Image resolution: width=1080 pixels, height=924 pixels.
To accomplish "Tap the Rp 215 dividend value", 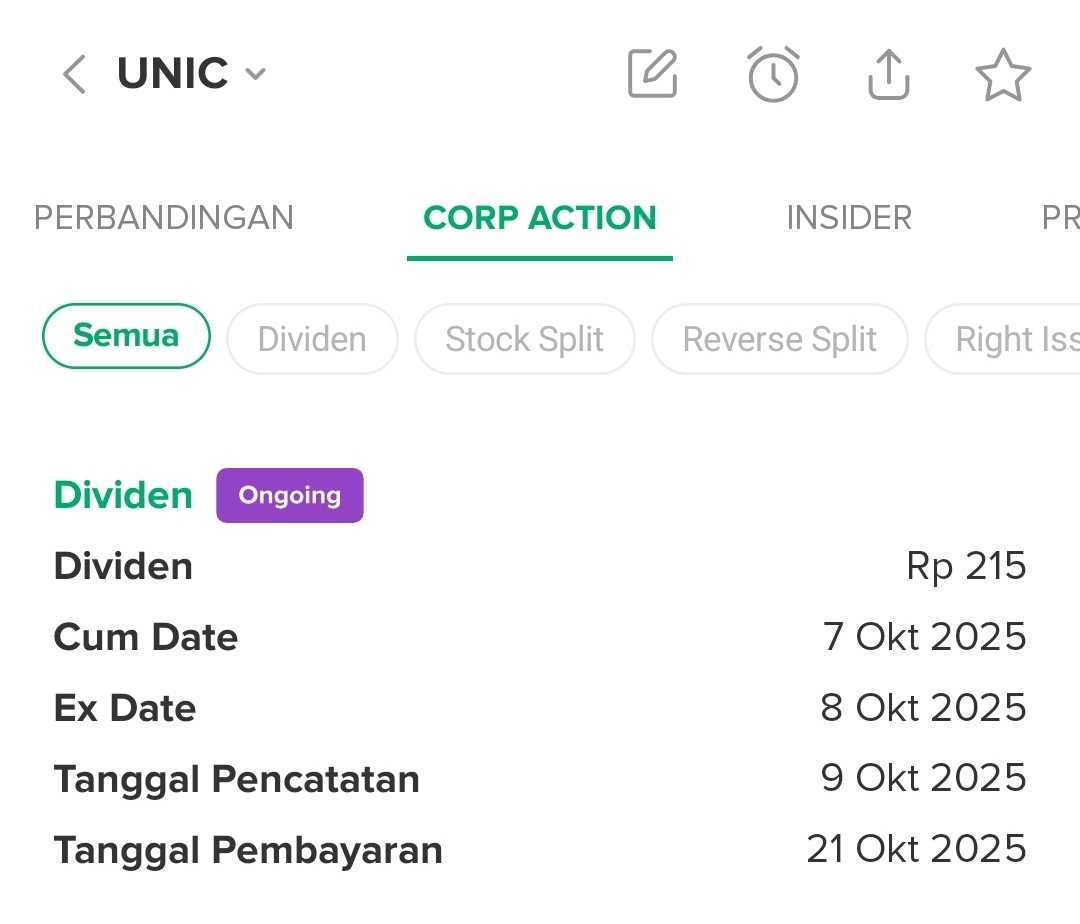I will click(966, 566).
